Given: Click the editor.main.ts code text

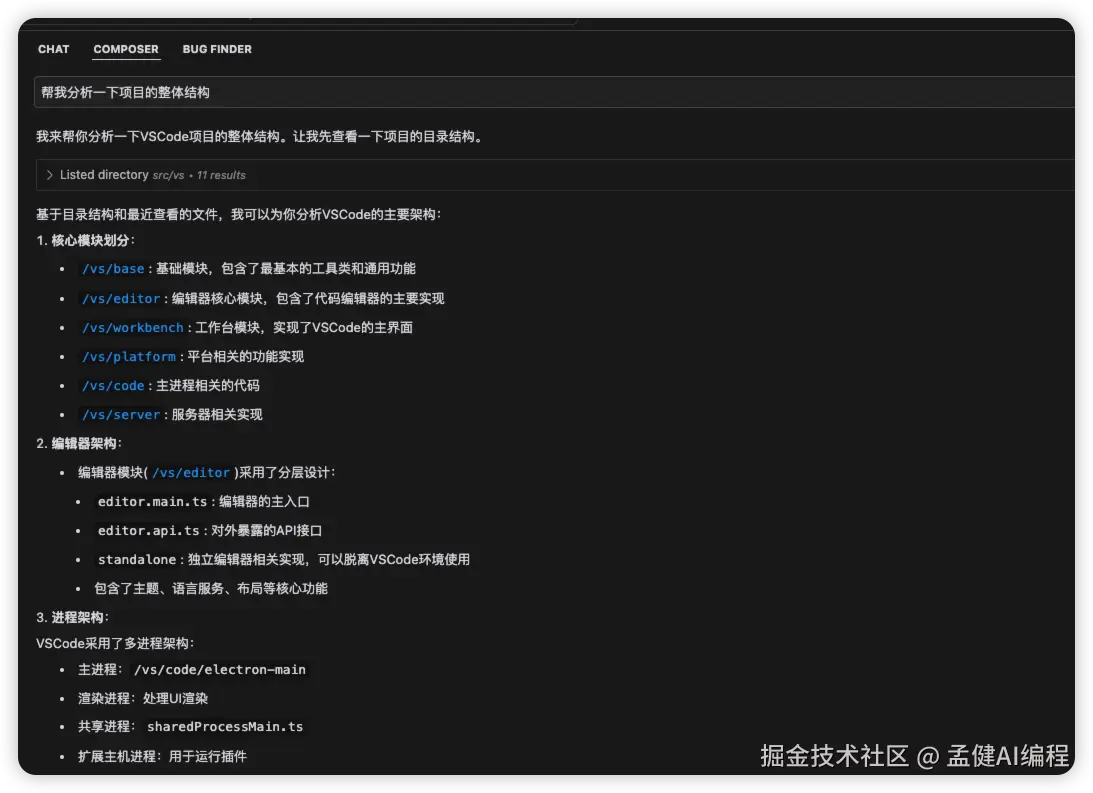Looking at the screenshot, I should (153, 502).
